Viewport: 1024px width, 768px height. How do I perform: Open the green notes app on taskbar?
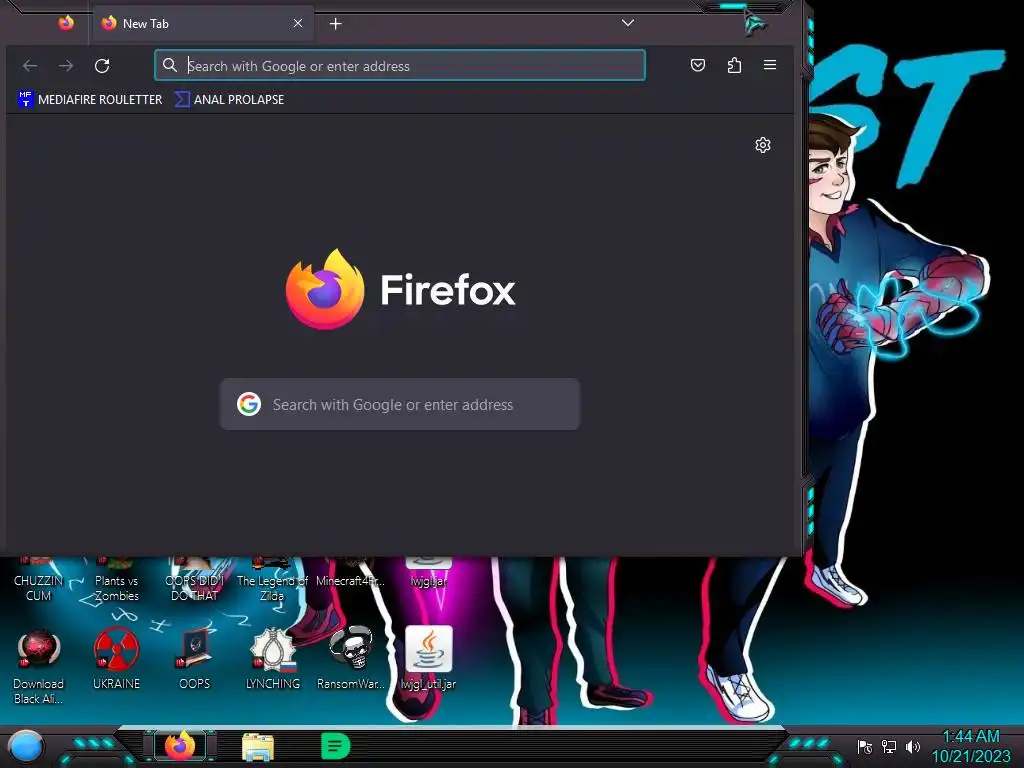(336, 746)
